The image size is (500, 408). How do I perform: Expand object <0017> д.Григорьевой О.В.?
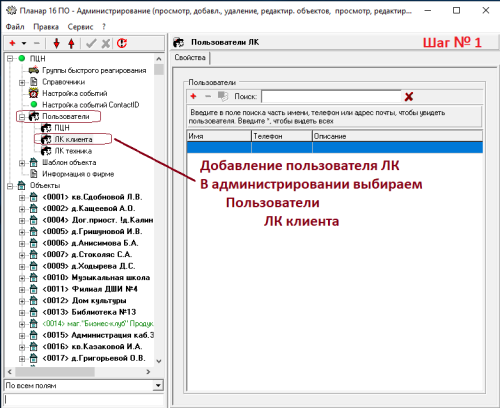click(x=22, y=359)
